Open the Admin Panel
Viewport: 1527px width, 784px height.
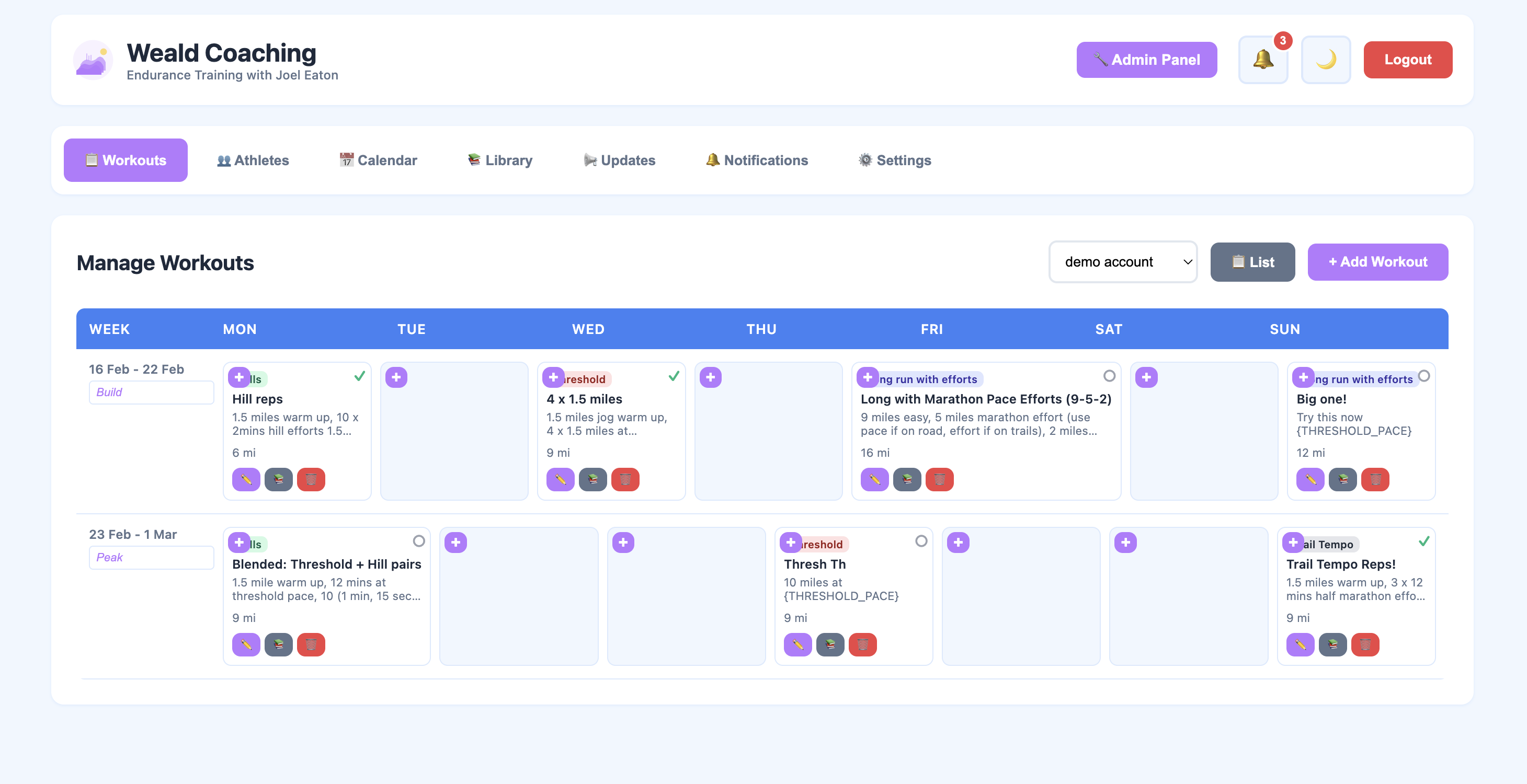(1146, 59)
